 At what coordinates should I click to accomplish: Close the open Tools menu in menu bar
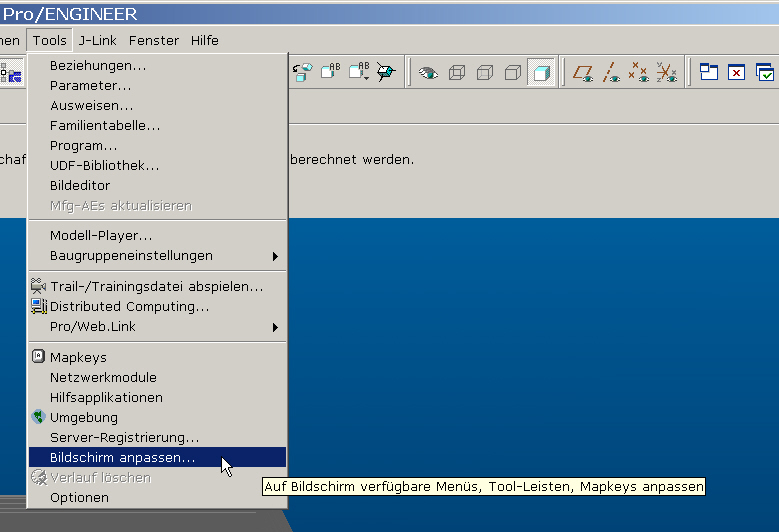point(50,40)
